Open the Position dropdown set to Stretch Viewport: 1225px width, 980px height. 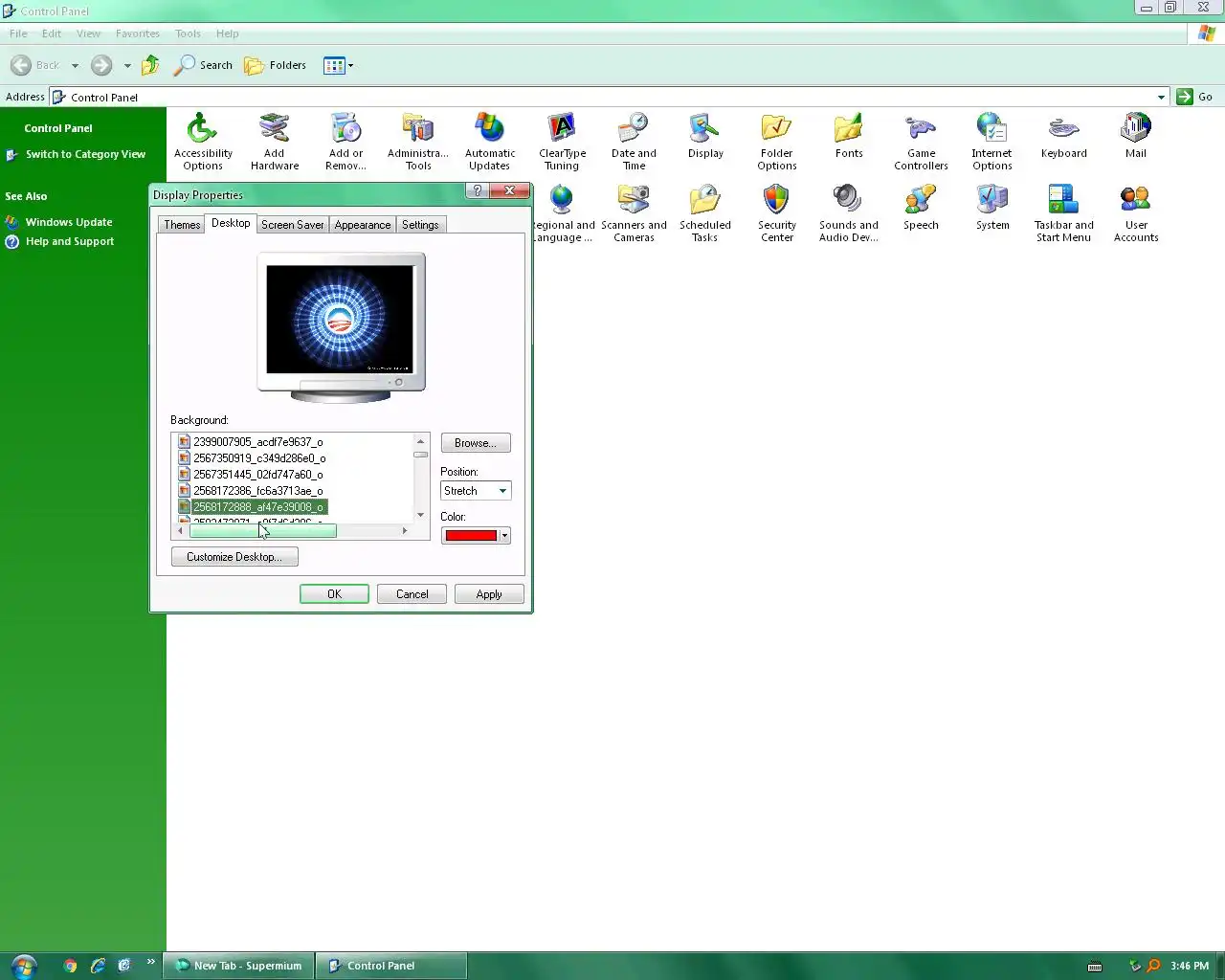point(476,491)
